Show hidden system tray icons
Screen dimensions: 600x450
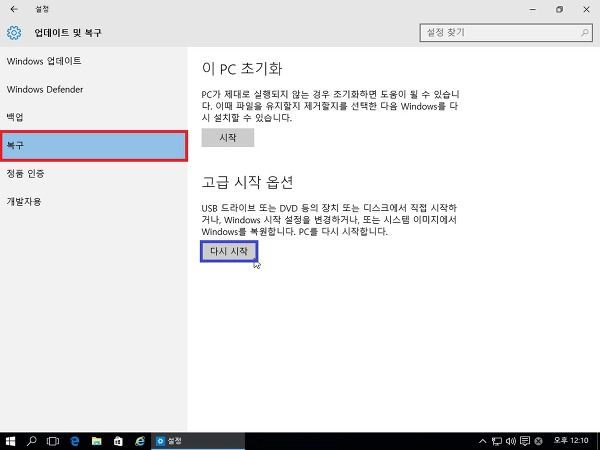pos(483,442)
